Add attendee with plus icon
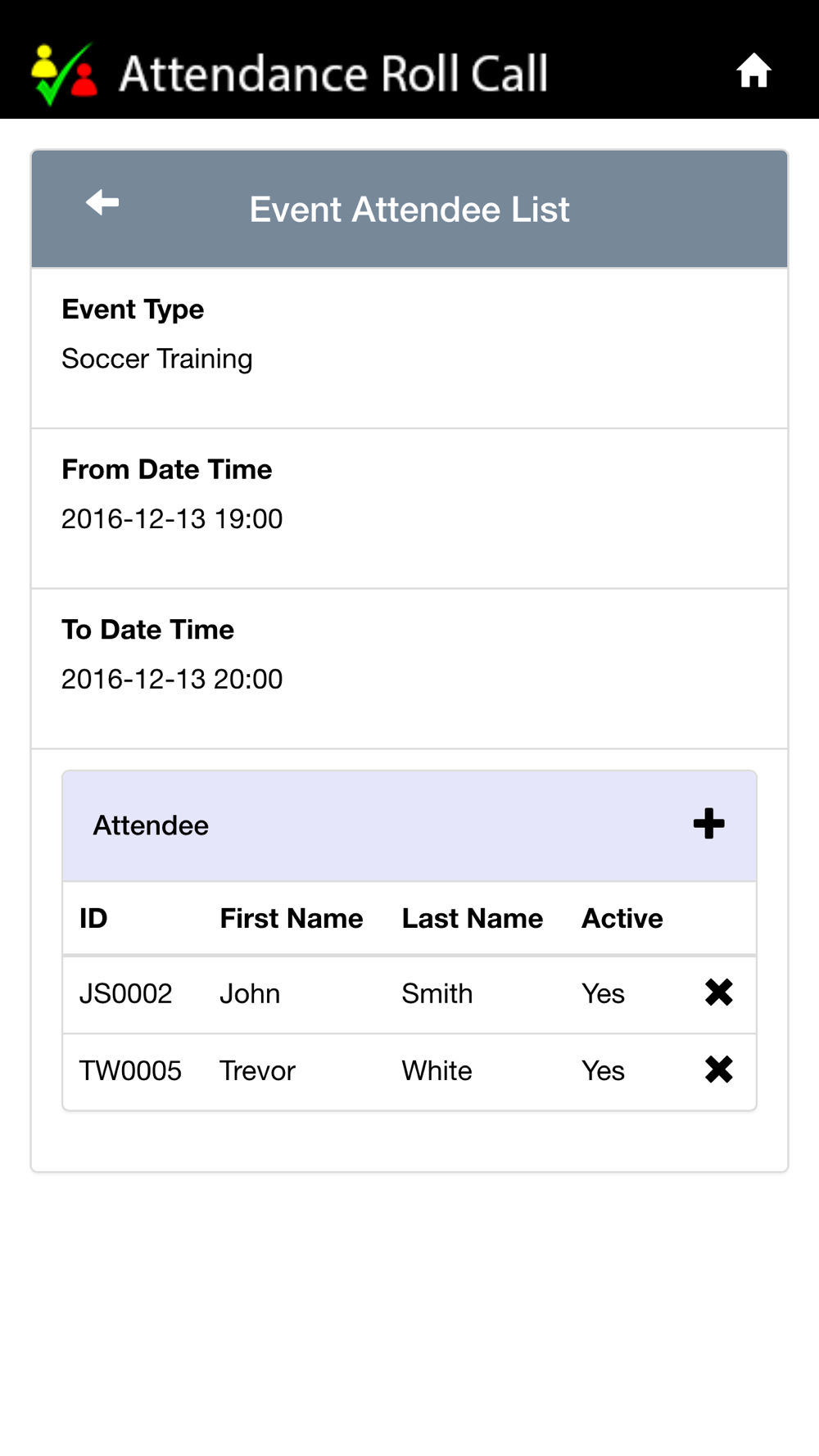The image size is (819, 1456). (708, 824)
